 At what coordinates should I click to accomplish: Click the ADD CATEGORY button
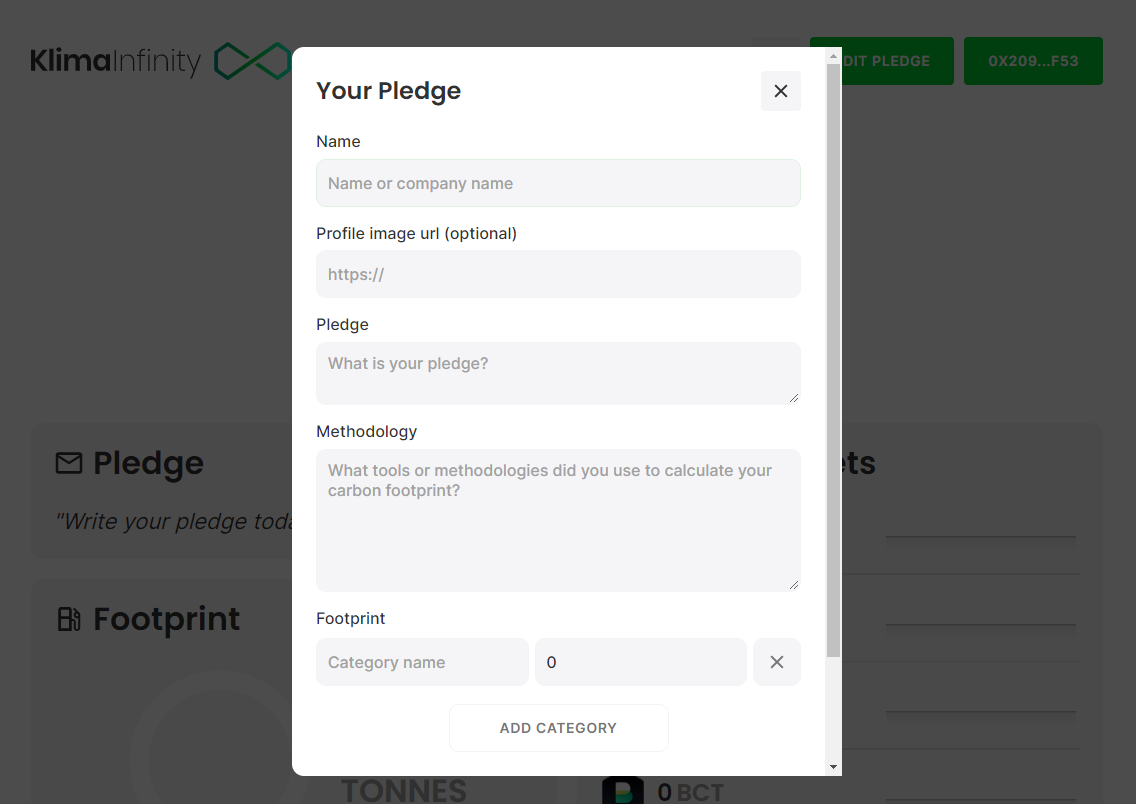[x=558, y=727]
